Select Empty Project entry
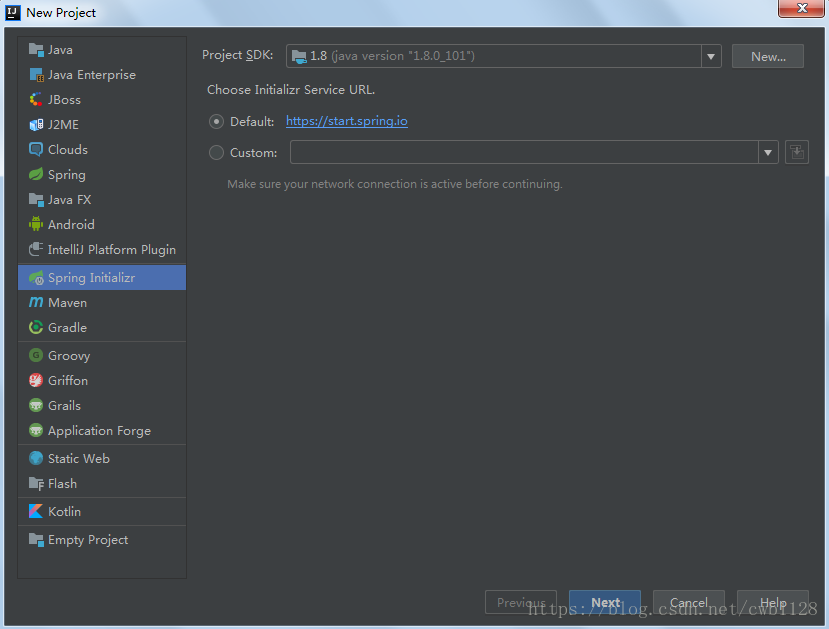Screen dimensions: 829x629 pyautogui.click(x=102, y=539)
